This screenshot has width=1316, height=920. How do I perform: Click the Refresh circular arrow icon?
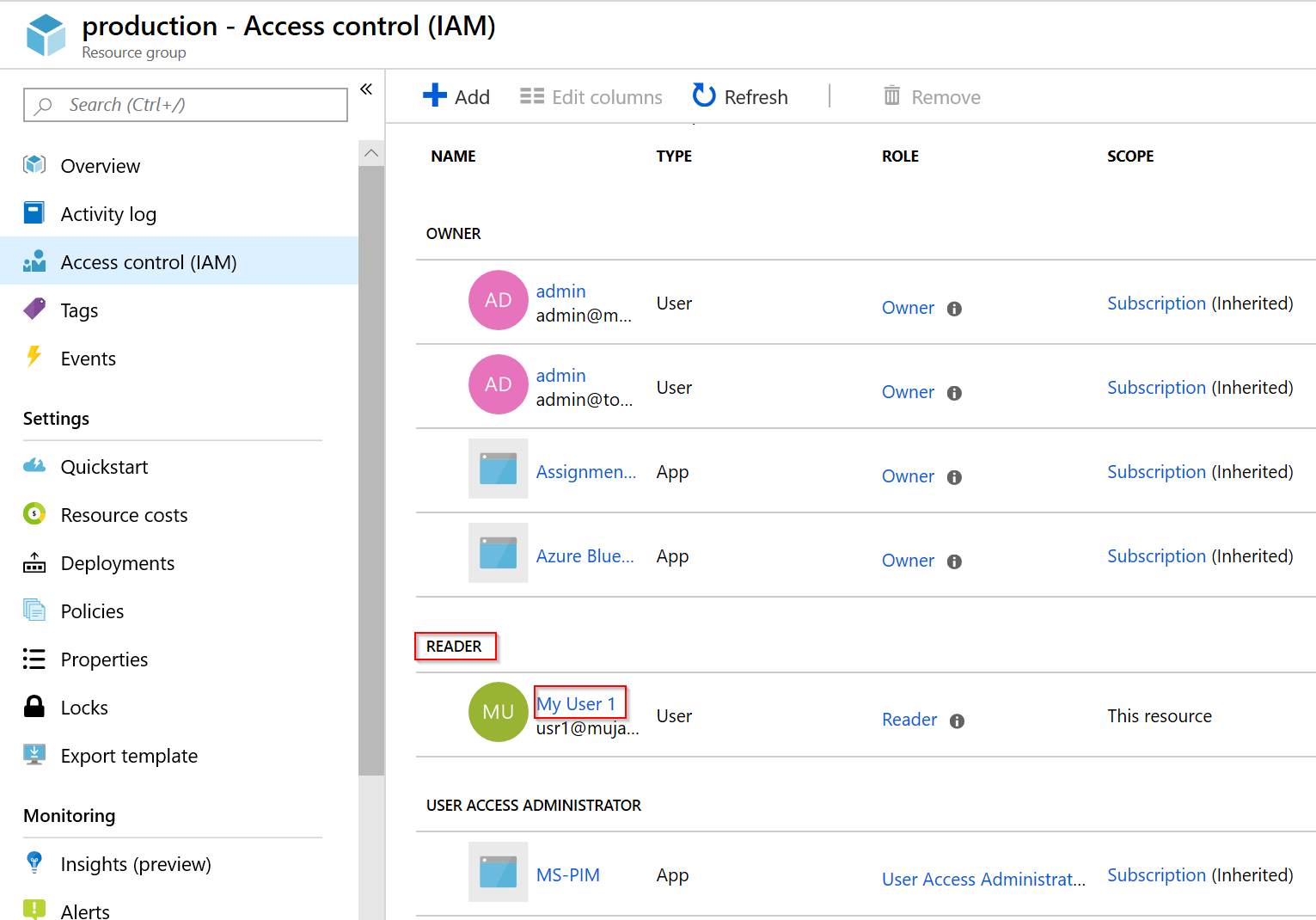(704, 95)
